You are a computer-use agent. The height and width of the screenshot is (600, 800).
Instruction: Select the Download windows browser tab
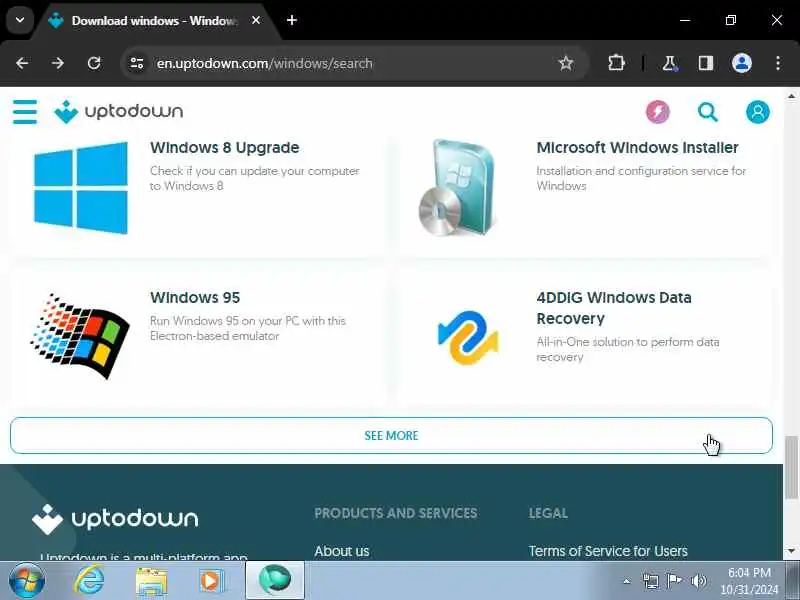(x=156, y=21)
